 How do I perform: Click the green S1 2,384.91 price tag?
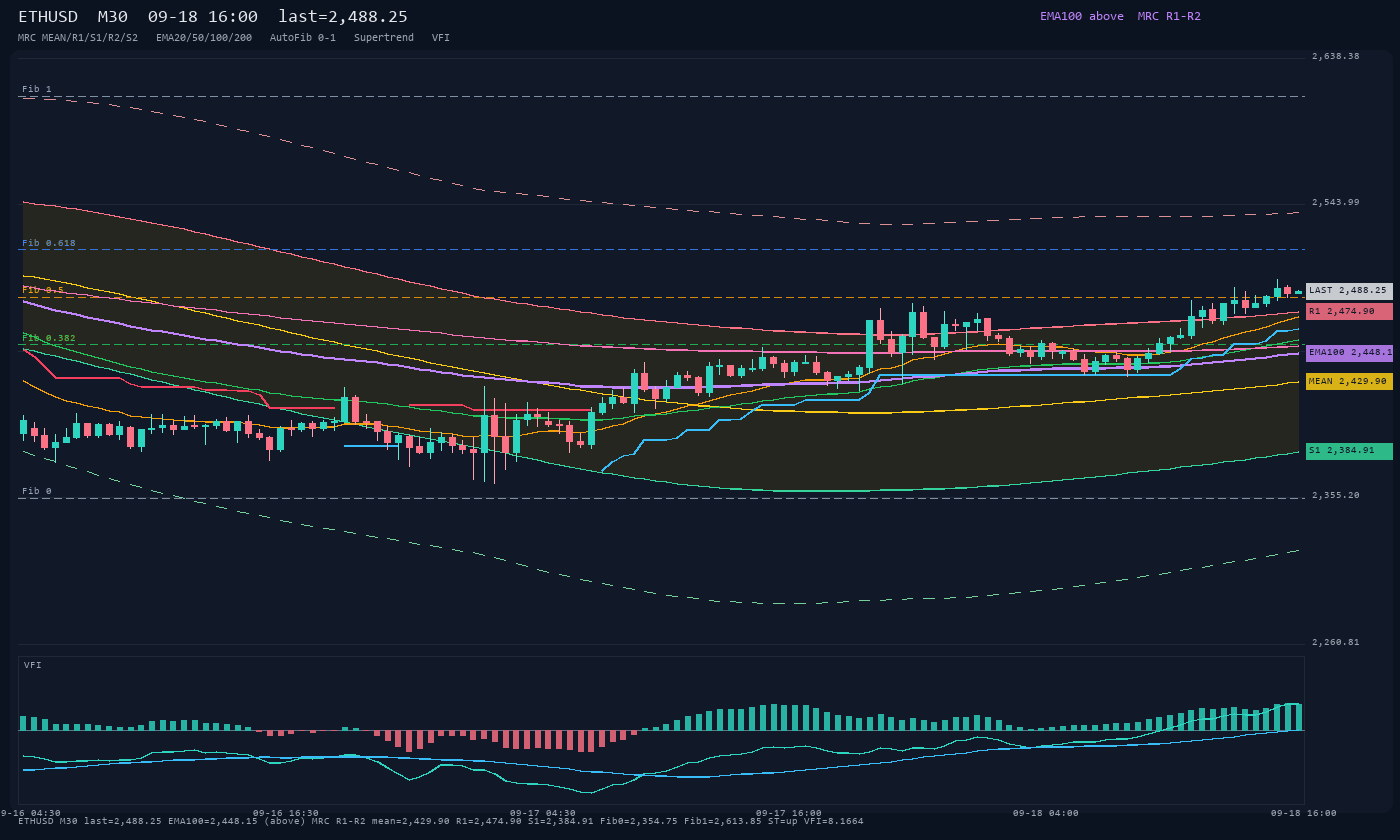tap(1349, 451)
